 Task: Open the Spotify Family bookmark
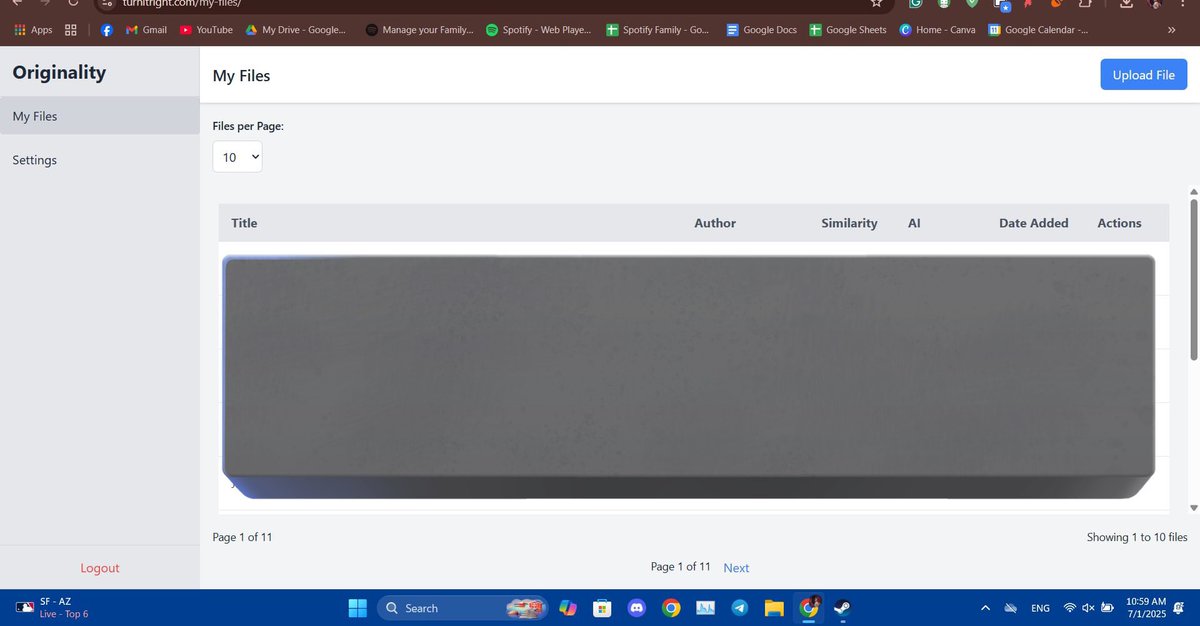pyautogui.click(x=659, y=30)
